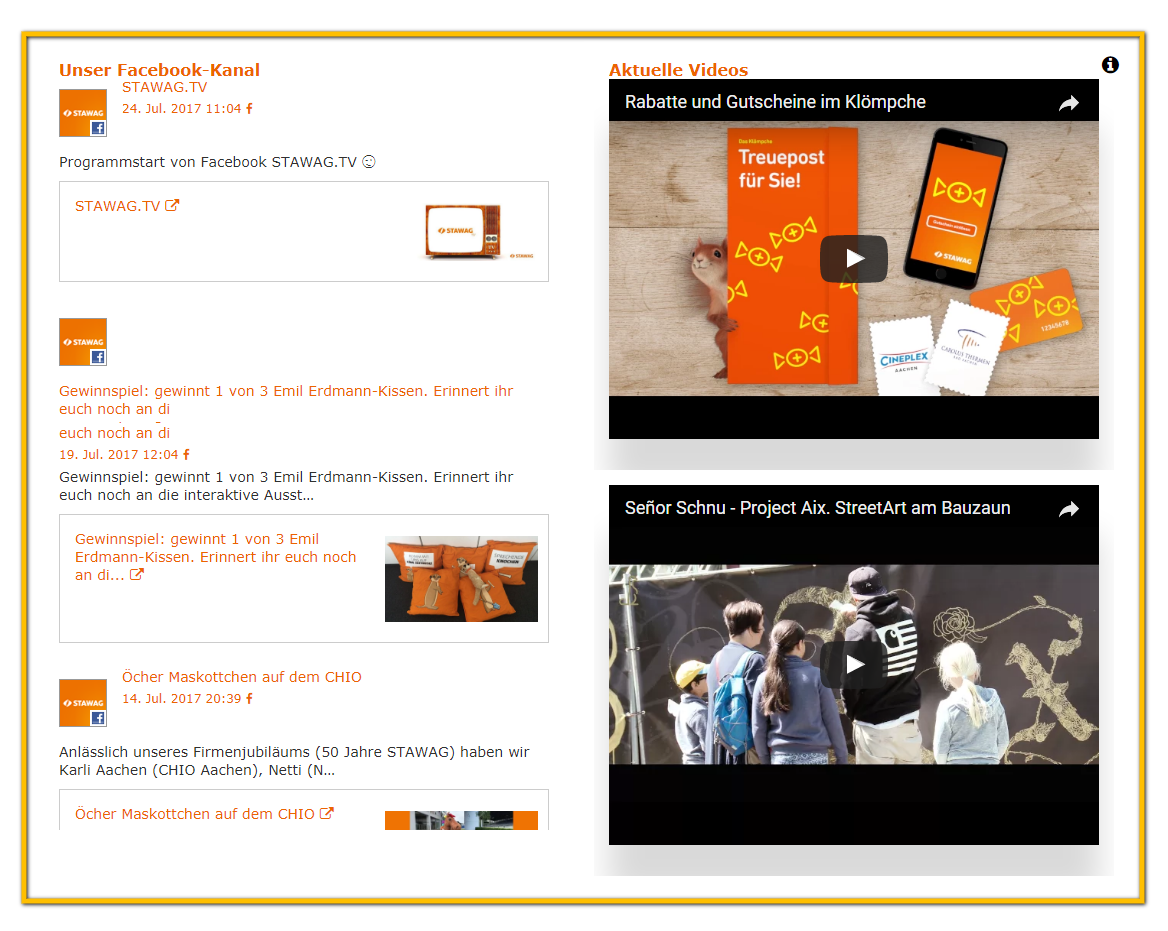
Task: Click the Señor Schnu video title text
Action: (x=817, y=508)
